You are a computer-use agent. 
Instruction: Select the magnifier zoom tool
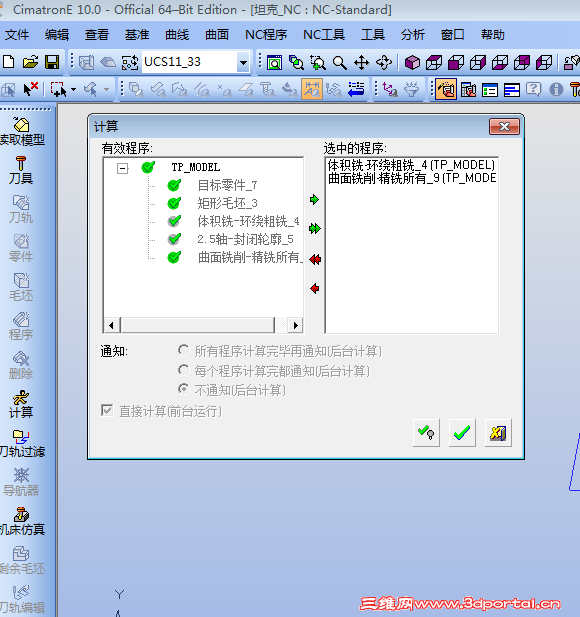click(340, 63)
